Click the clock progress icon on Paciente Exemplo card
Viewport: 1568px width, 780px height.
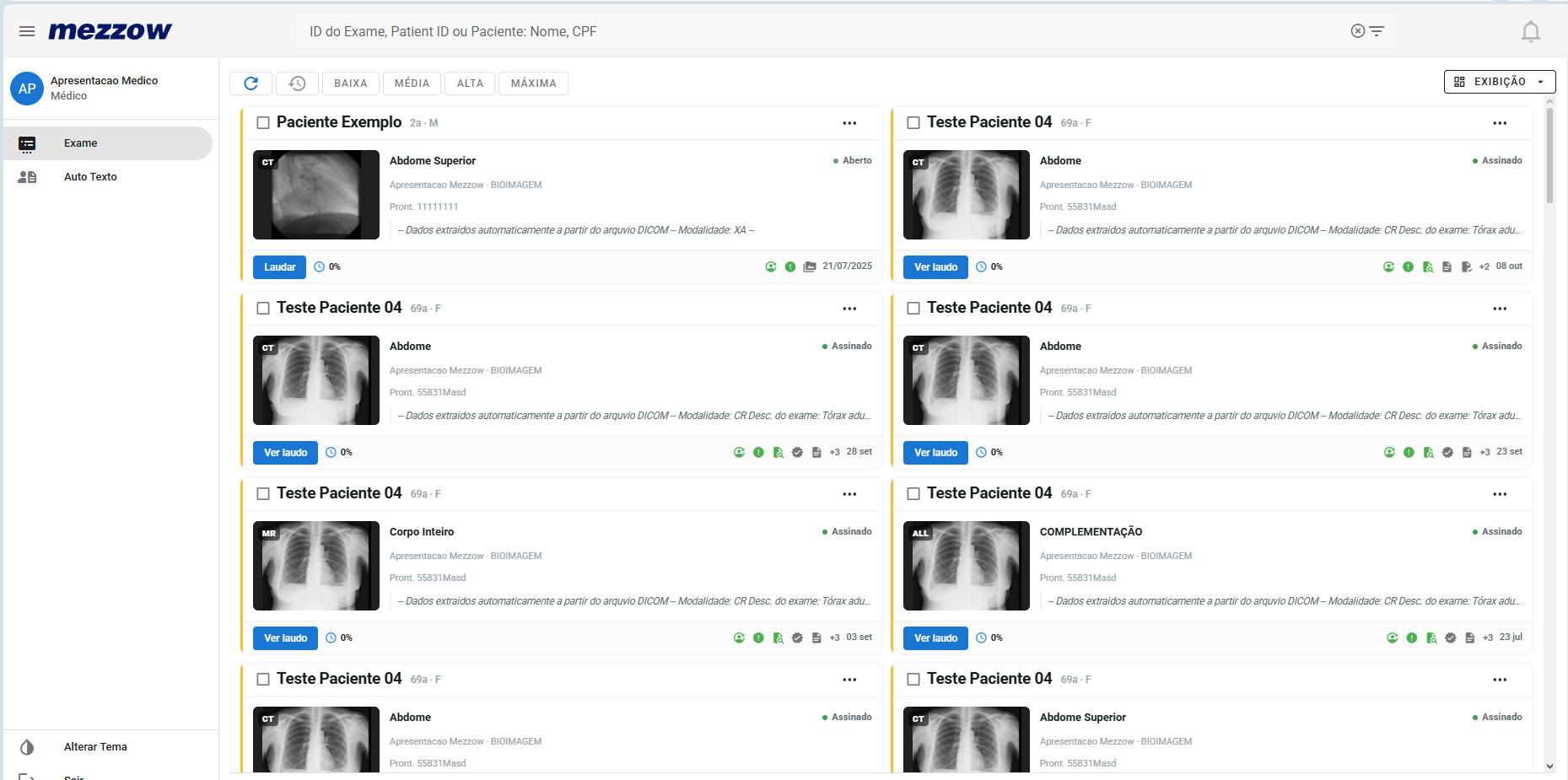(x=319, y=266)
